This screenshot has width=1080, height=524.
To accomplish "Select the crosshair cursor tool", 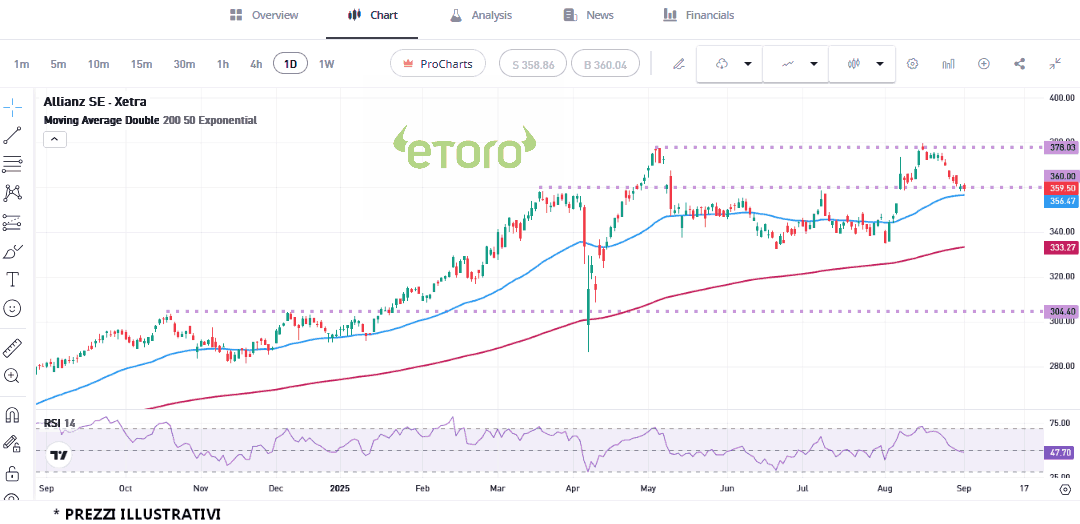I will [x=13, y=107].
